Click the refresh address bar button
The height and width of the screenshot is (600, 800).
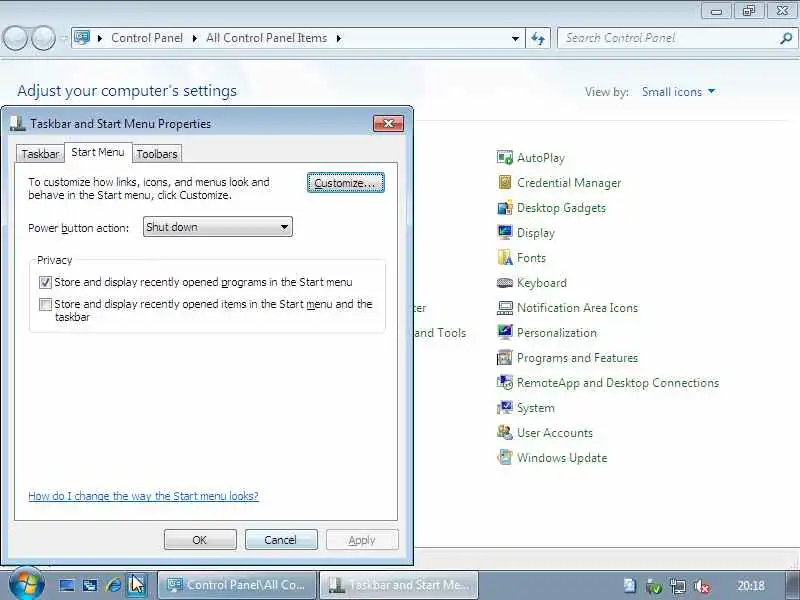538,38
